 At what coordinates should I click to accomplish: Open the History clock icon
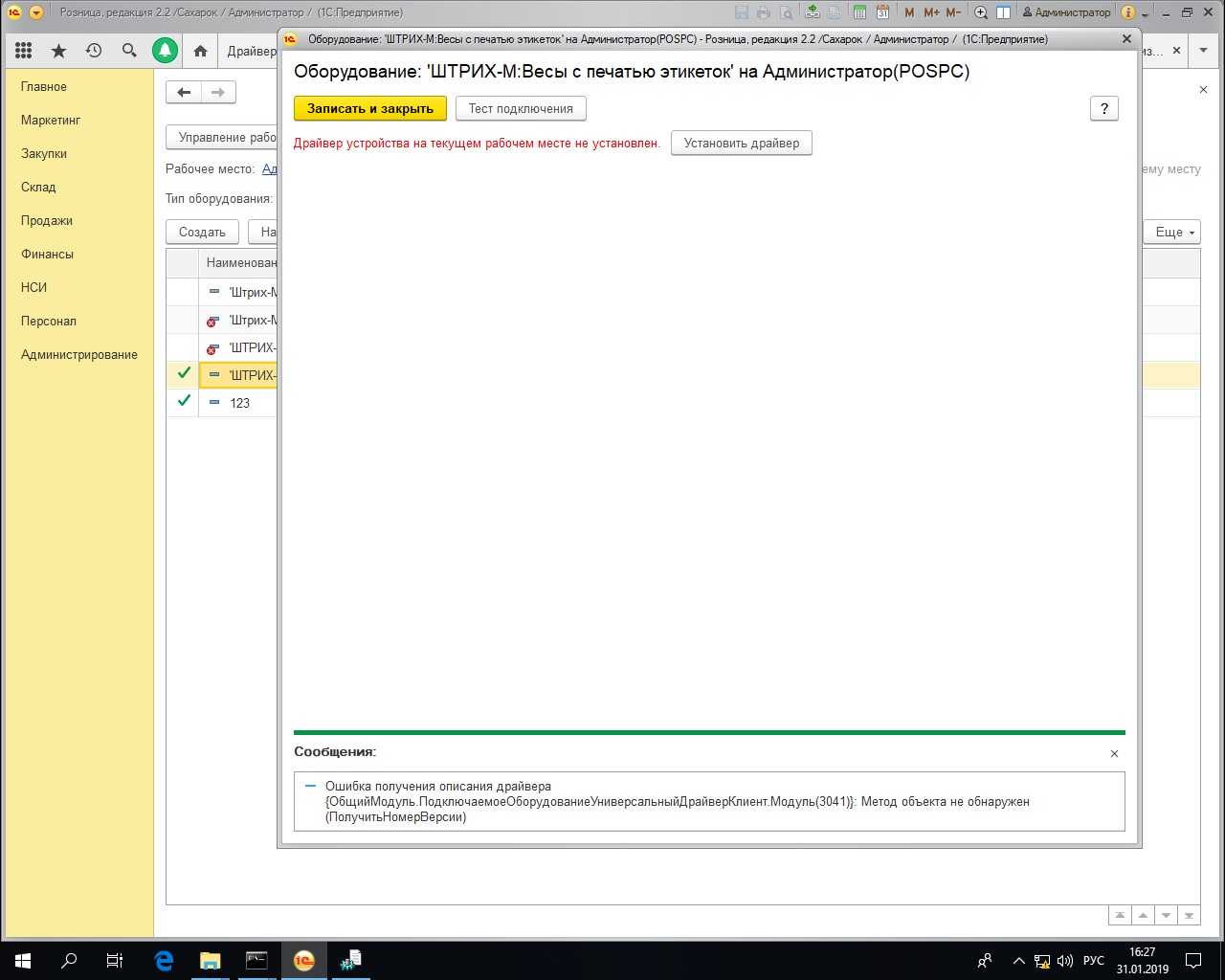(x=94, y=51)
